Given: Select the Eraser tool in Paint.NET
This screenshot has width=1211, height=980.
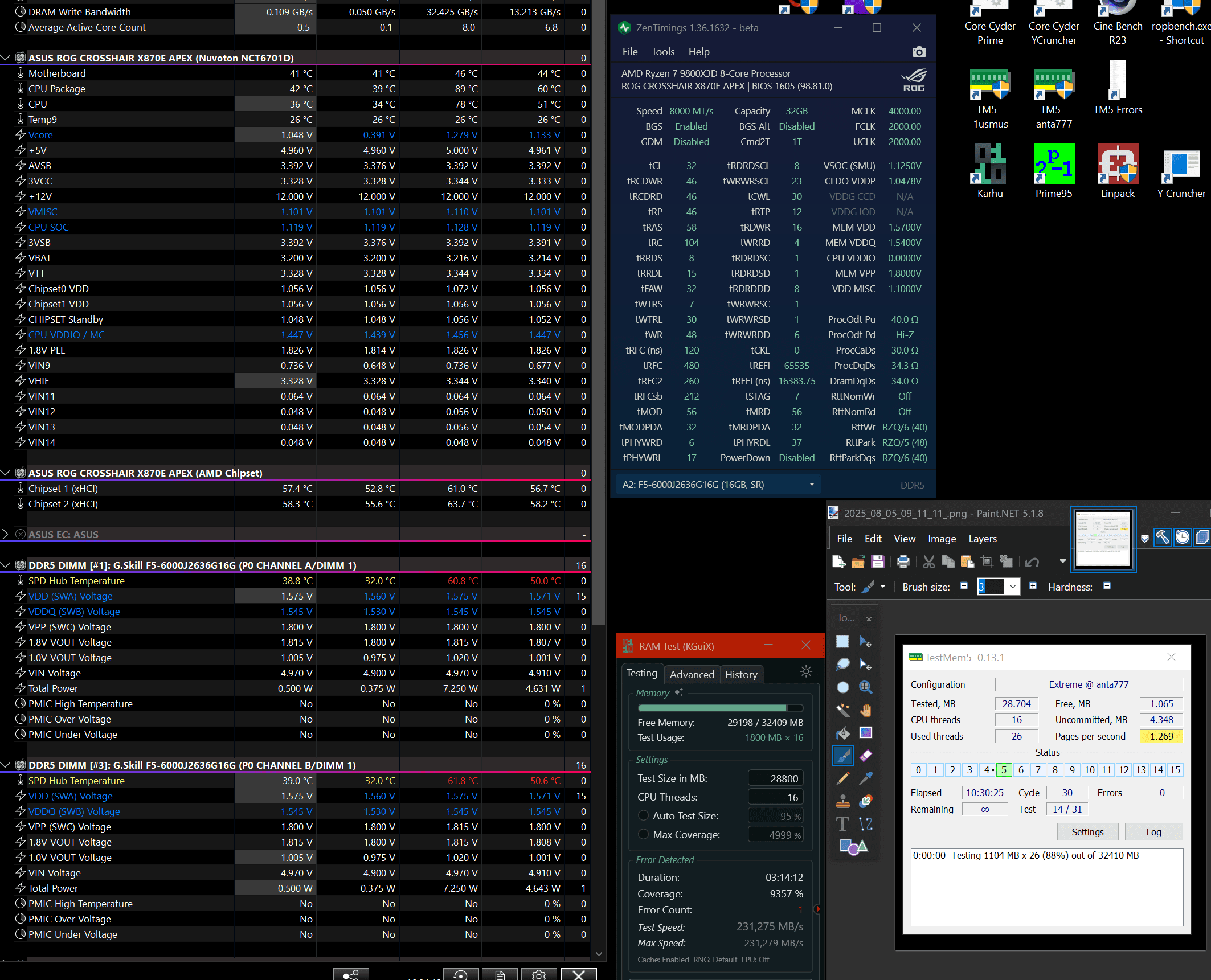Looking at the screenshot, I should coord(866,756).
